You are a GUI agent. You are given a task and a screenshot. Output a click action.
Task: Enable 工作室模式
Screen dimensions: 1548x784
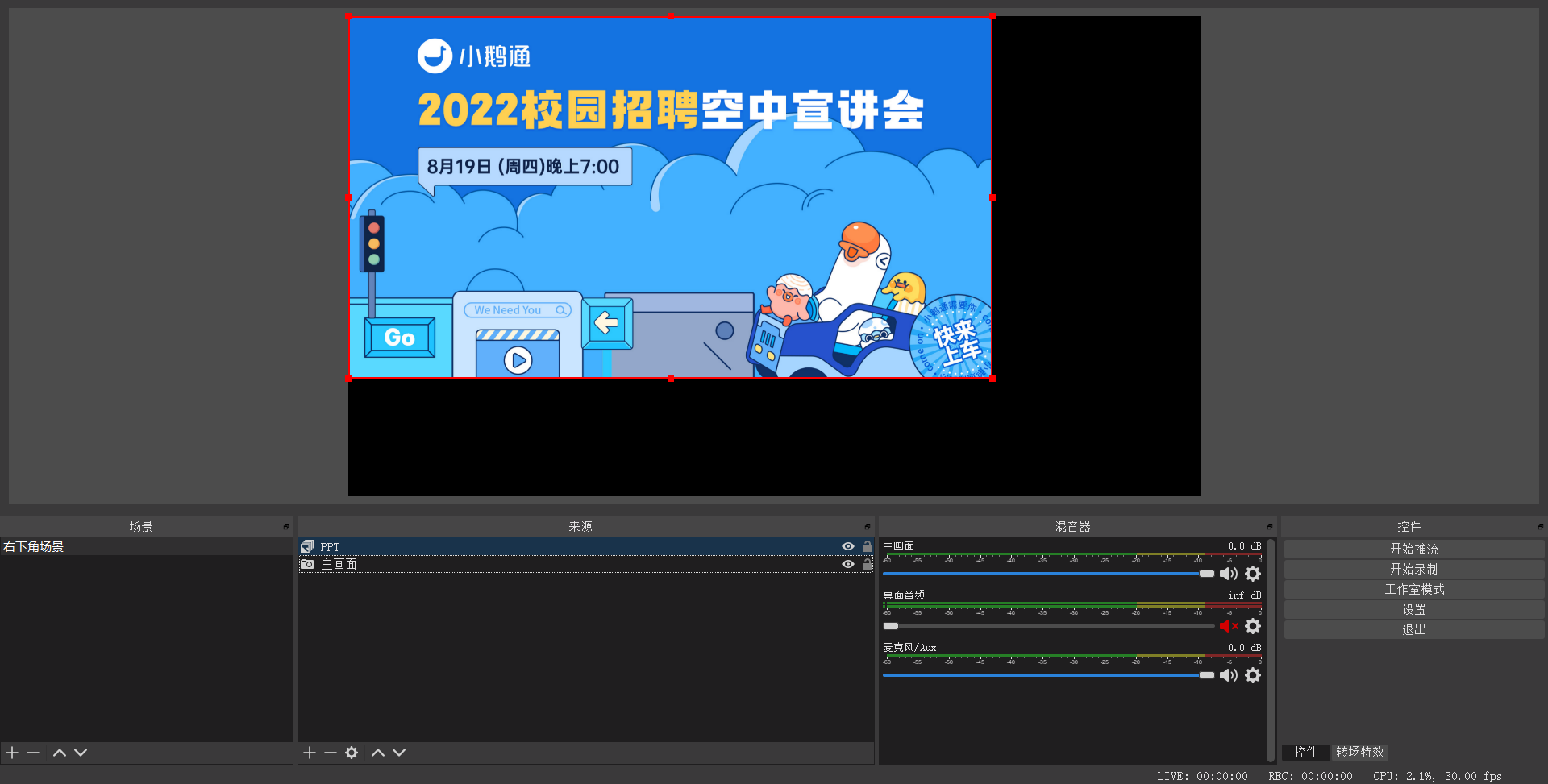(1414, 589)
